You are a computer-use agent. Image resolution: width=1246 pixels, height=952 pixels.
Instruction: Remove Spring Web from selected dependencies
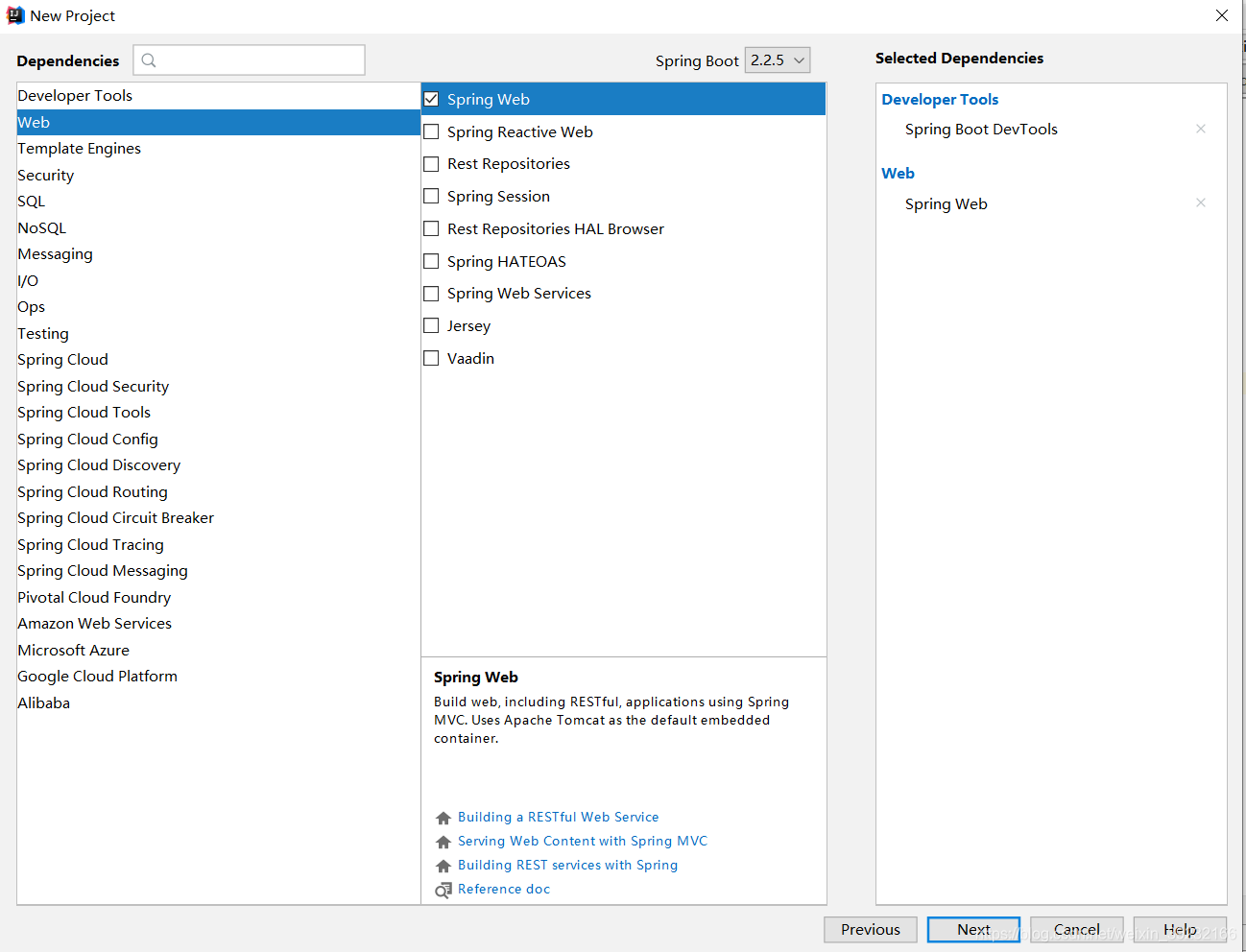(x=1200, y=202)
